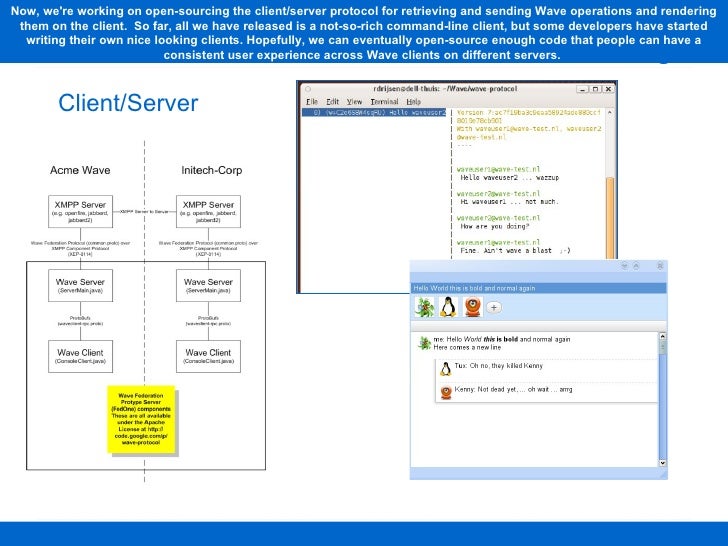Click Kenny's avatar beside his reply message
Screen dimensions: 728x546
click(x=446, y=392)
